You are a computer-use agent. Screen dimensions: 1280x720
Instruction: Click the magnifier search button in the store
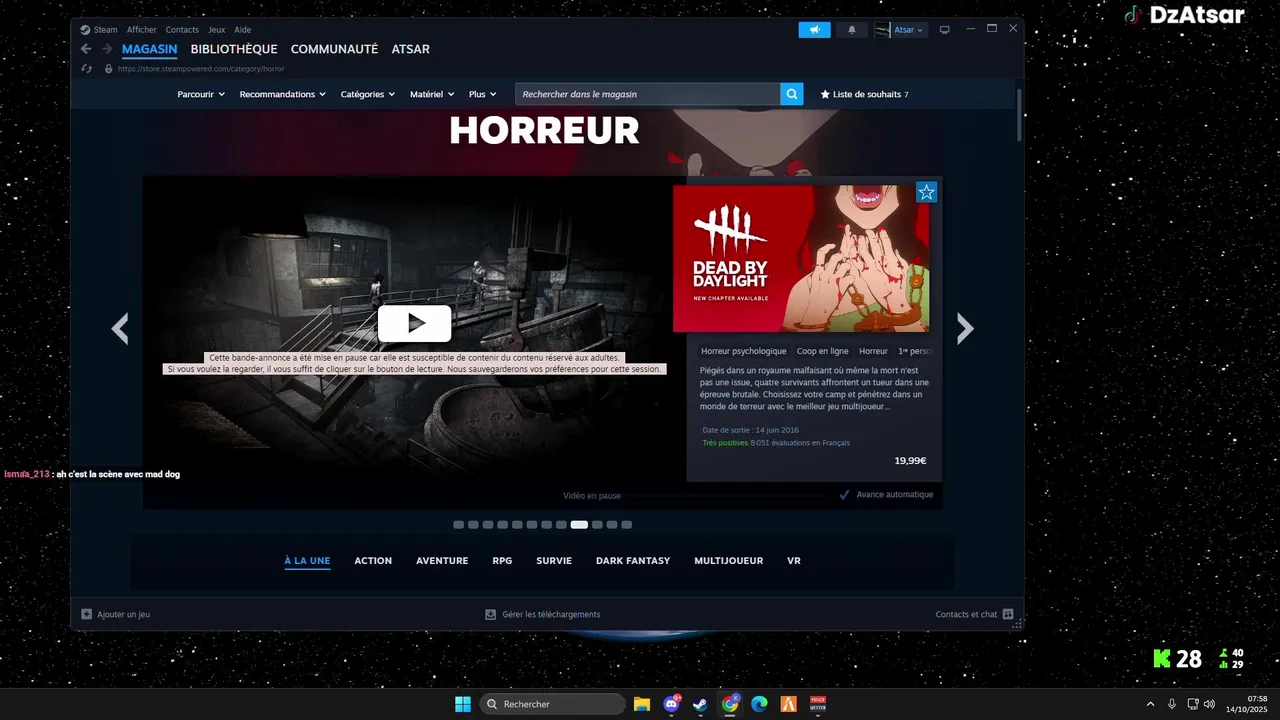click(792, 94)
